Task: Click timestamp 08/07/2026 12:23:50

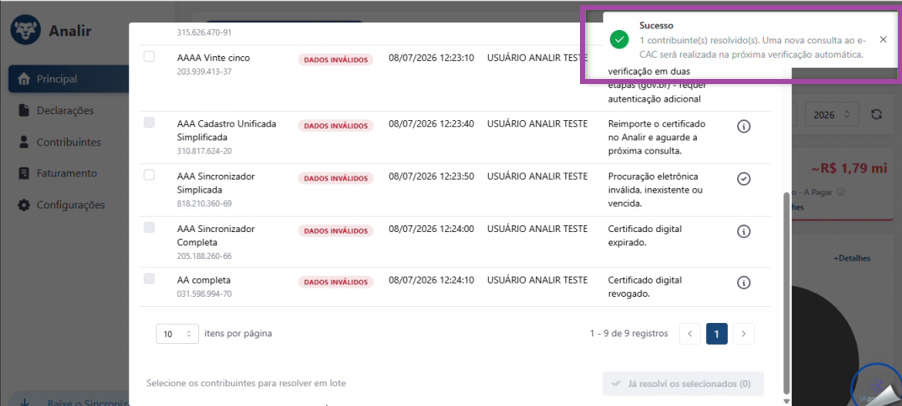Action: point(431,176)
